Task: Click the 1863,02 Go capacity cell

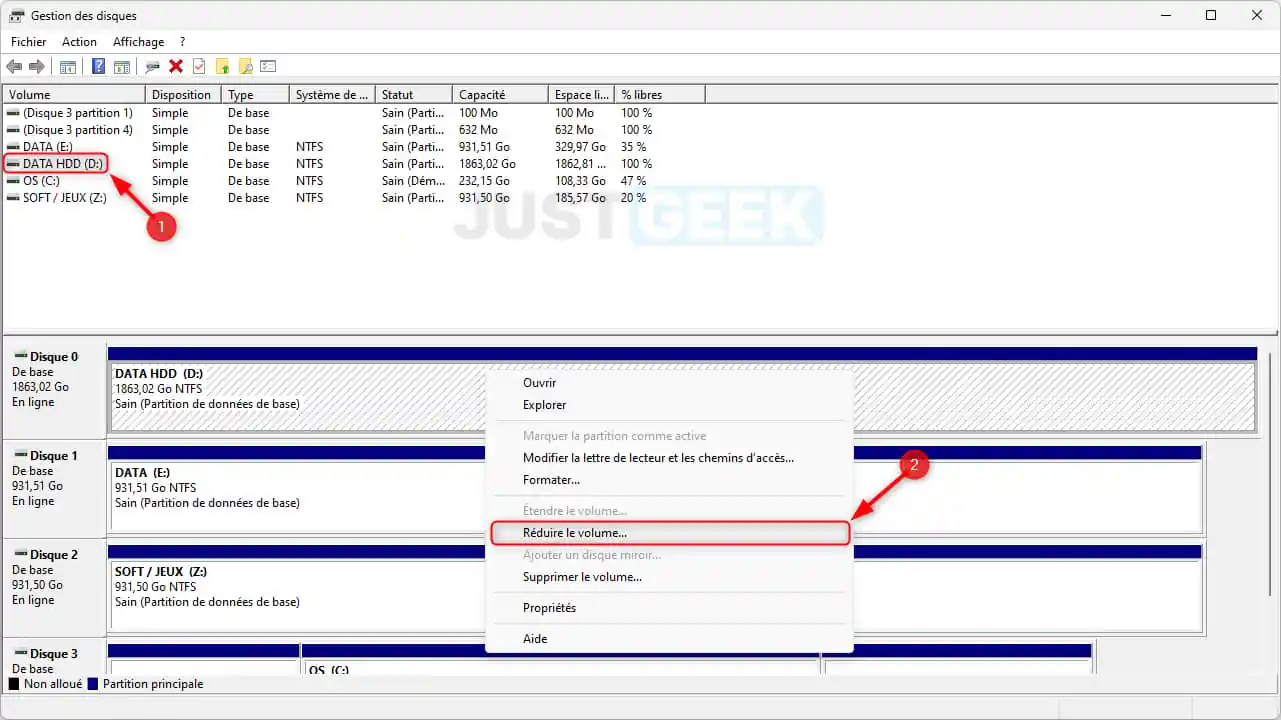Action: (x=487, y=164)
